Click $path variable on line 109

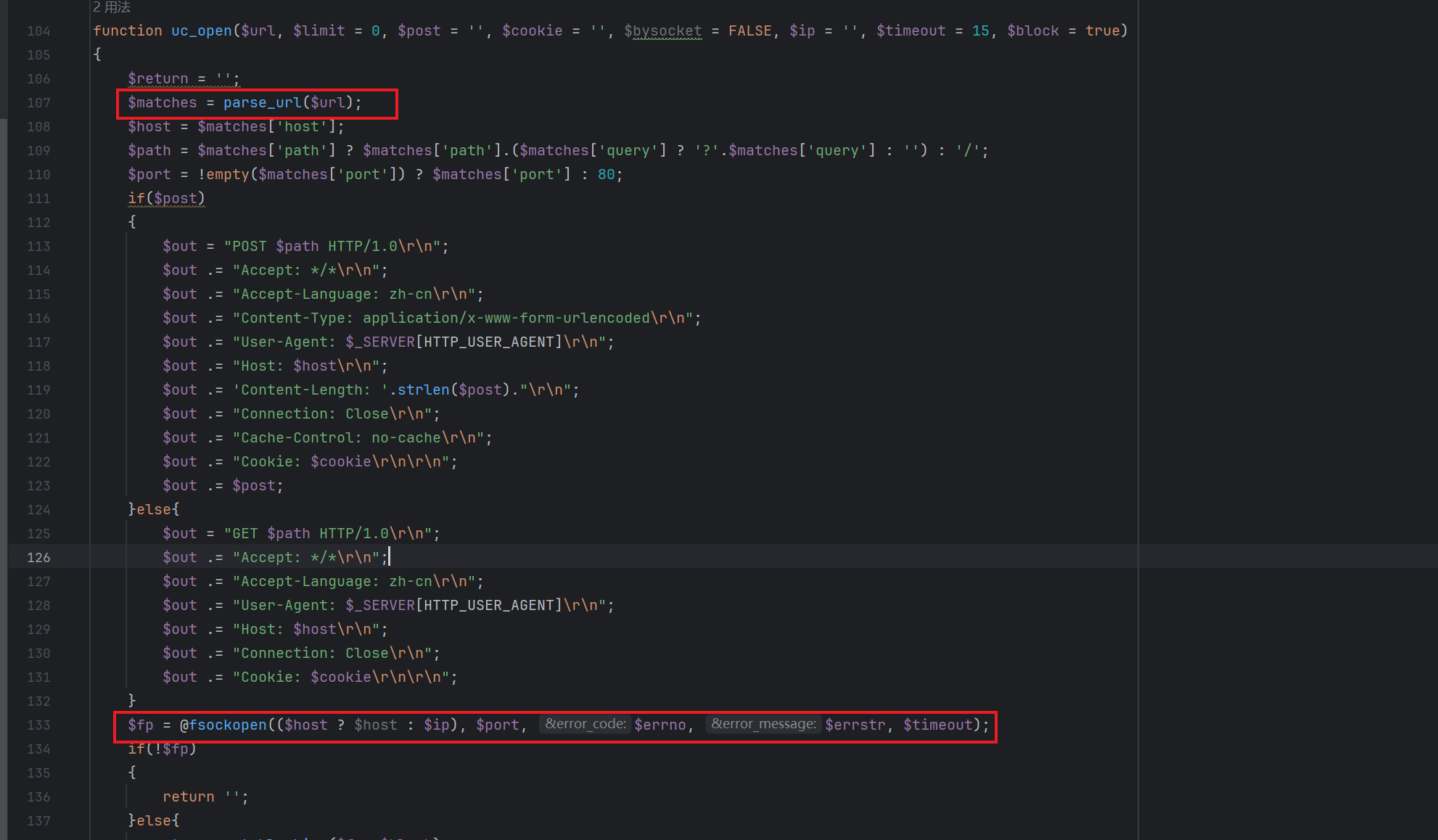point(149,150)
